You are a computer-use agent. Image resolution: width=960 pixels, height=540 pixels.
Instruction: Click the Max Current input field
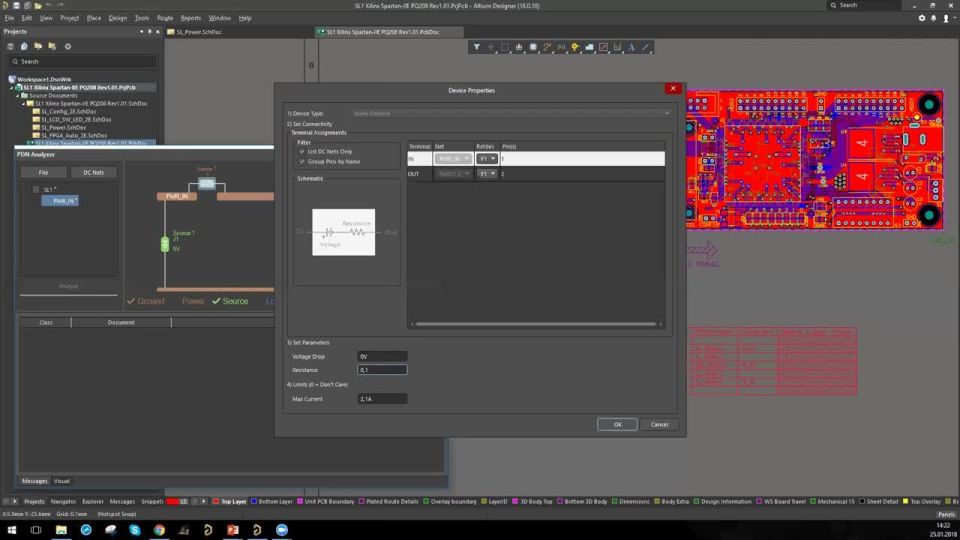pos(382,399)
